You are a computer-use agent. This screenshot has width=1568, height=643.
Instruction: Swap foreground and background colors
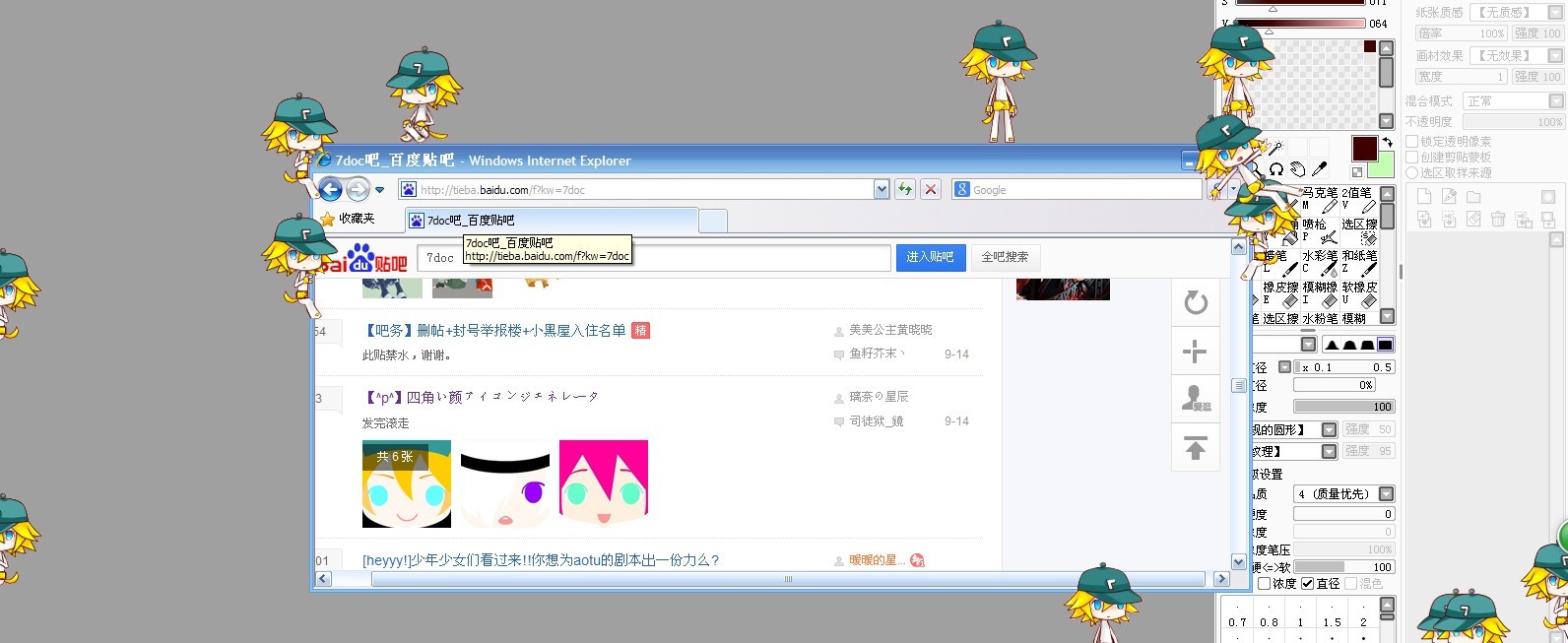(1387, 142)
